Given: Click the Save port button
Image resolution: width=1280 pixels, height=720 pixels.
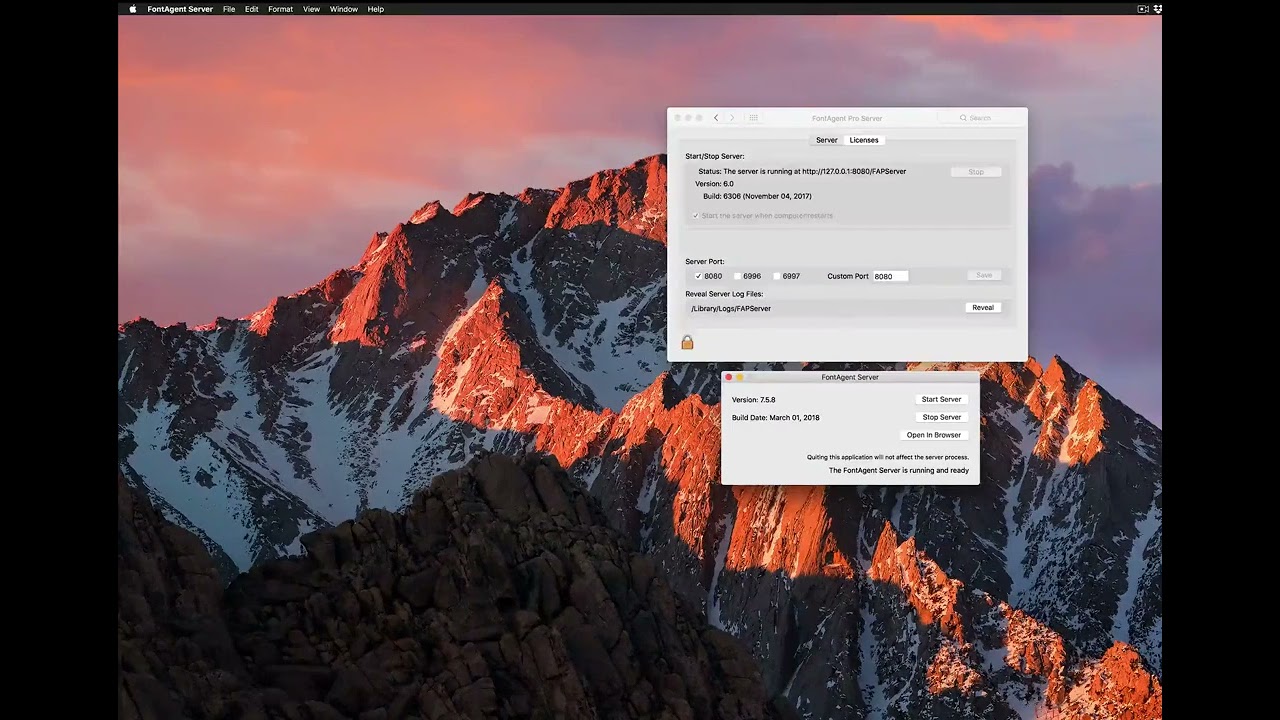Looking at the screenshot, I should click(x=984, y=275).
